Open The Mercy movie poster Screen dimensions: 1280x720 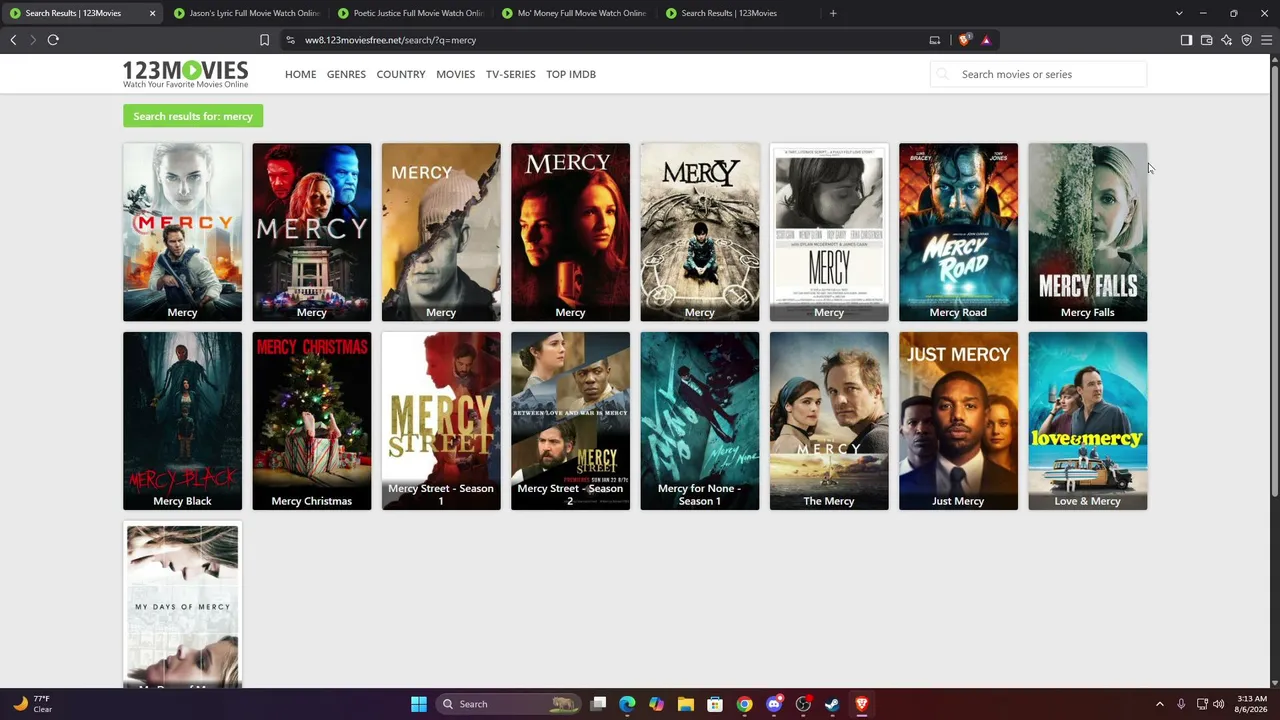[829, 421]
